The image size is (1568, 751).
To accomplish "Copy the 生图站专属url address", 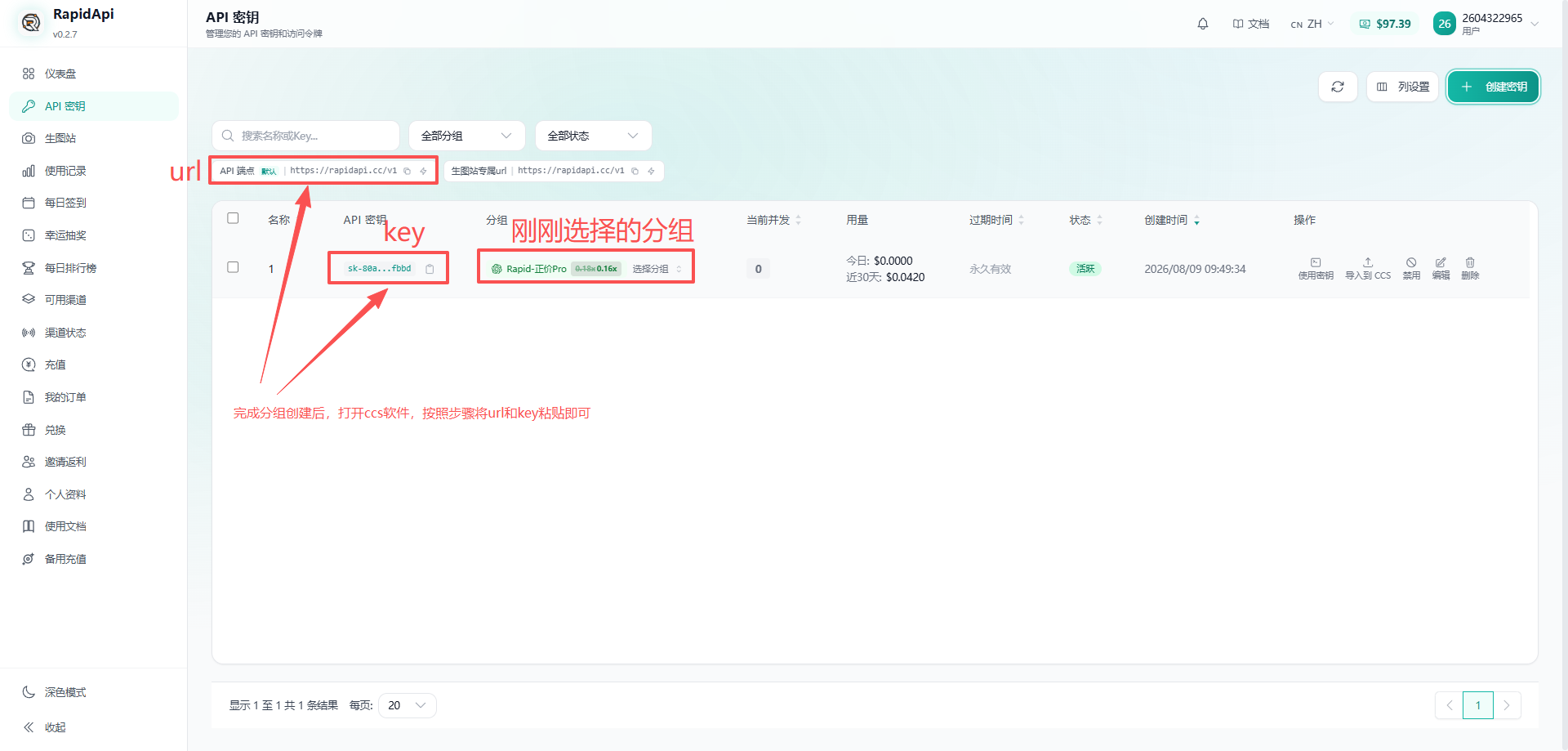I will [x=635, y=171].
